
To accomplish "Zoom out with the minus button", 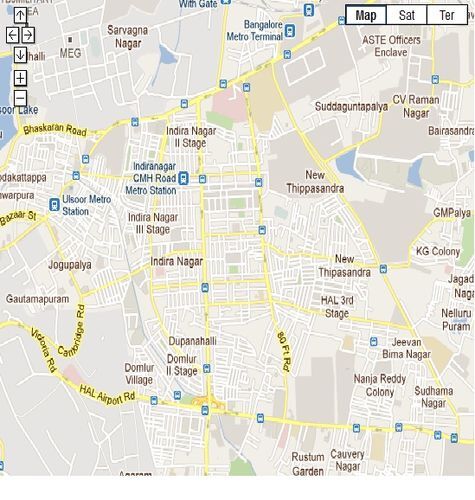I will pos(20,98).
